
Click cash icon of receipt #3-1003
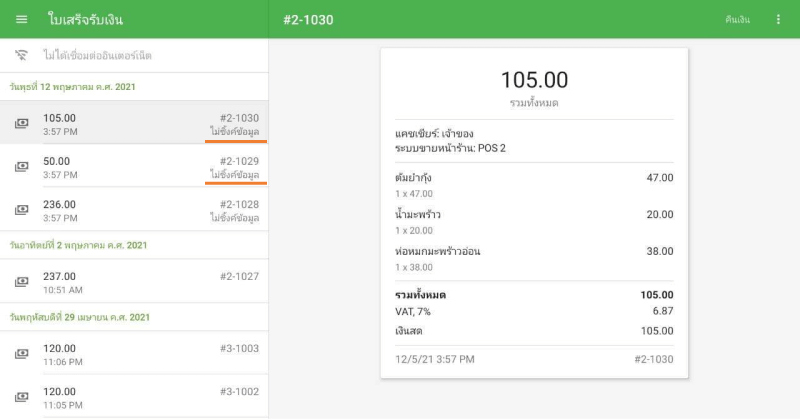21,354
